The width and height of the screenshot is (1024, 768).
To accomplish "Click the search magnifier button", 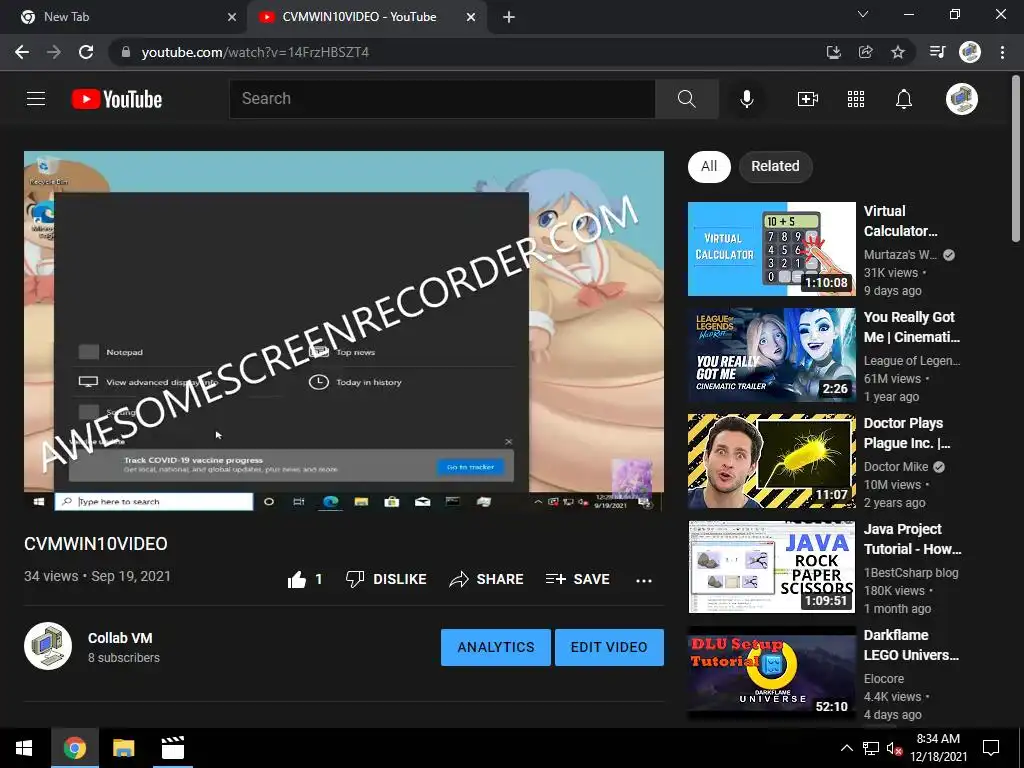I will click(x=686, y=99).
